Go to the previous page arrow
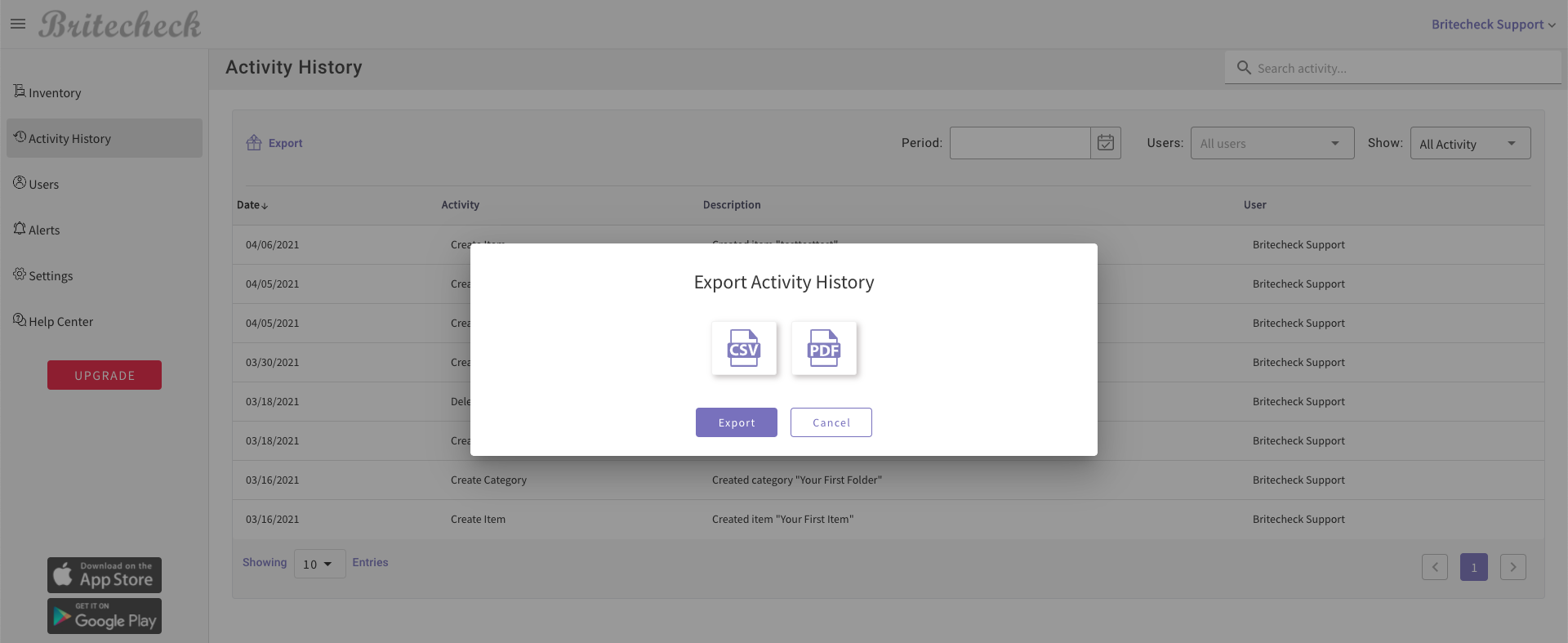1568x643 pixels. [x=1435, y=567]
